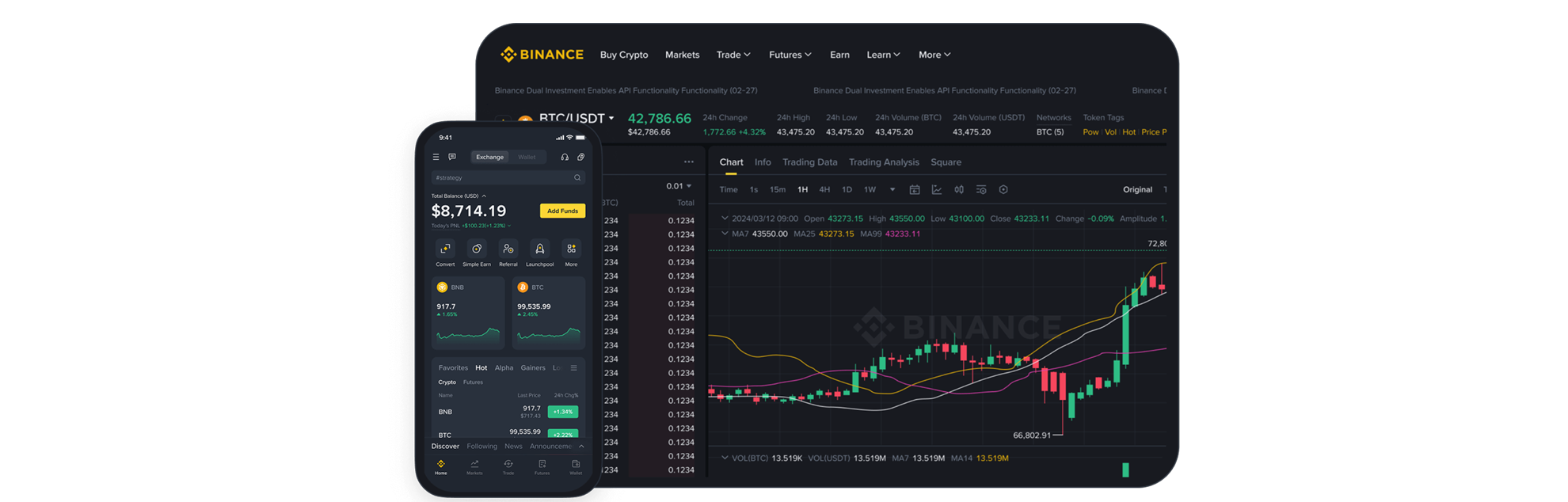Viewport: 1568px width, 502px height.
Task: Select the 1D chart interval
Action: [x=847, y=190]
